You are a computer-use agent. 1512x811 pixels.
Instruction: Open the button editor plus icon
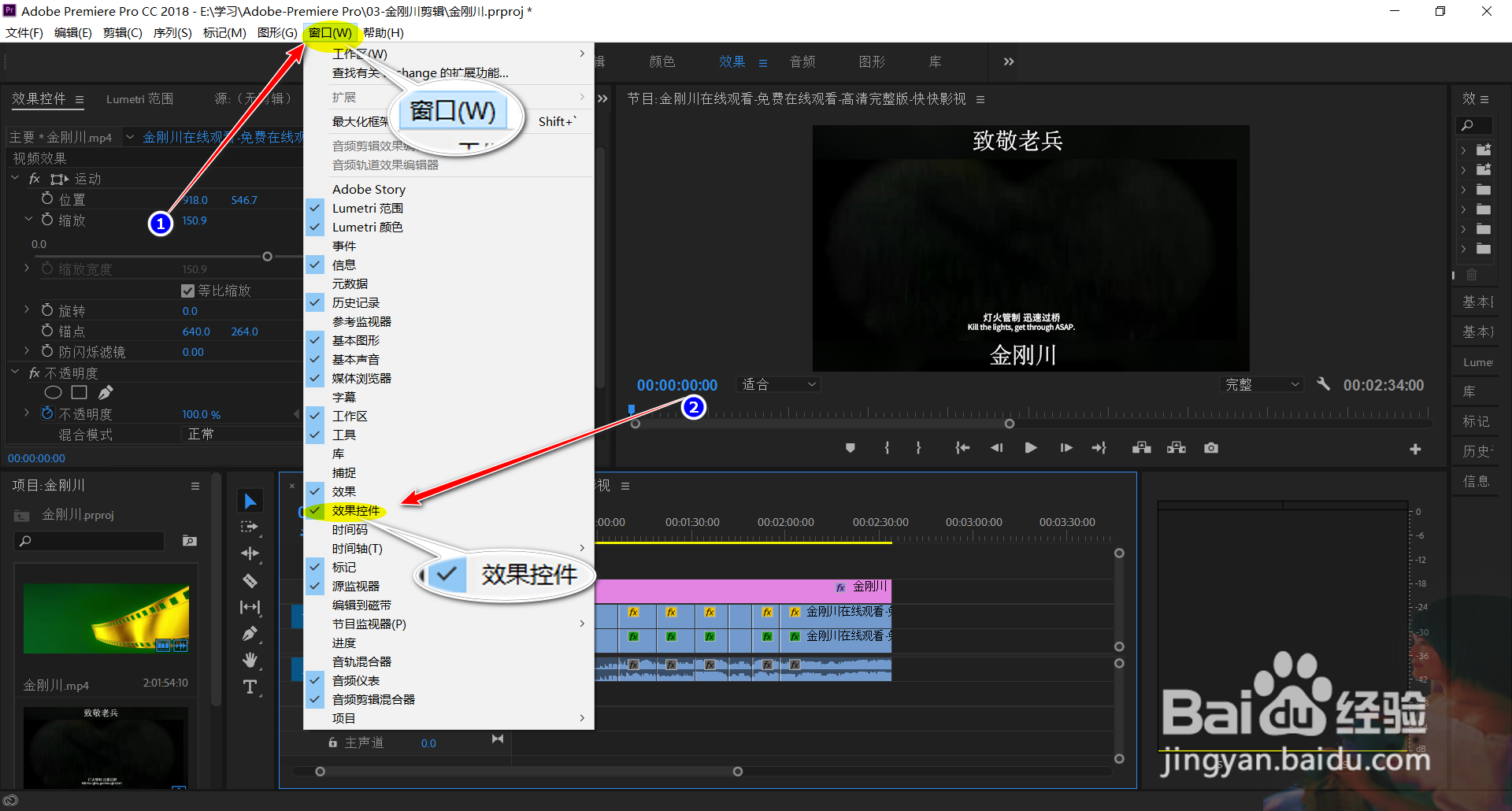point(1415,449)
